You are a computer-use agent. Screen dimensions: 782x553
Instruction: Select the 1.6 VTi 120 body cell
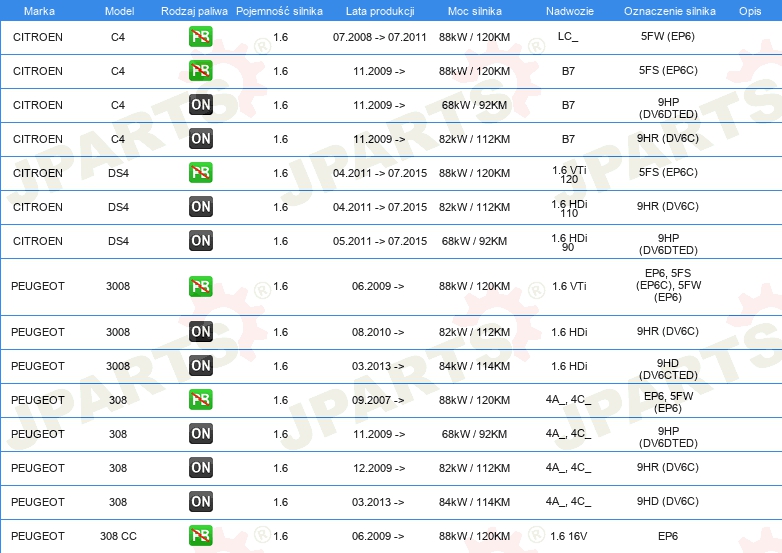tap(569, 175)
